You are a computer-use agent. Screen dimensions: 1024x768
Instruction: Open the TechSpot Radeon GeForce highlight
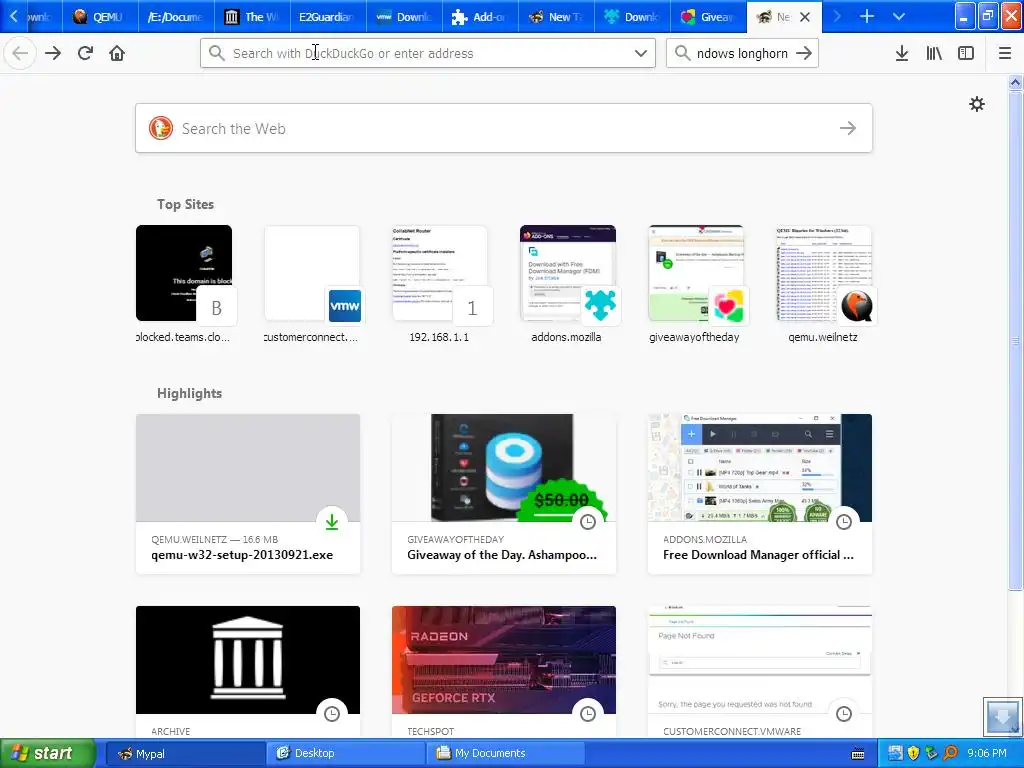click(x=504, y=671)
